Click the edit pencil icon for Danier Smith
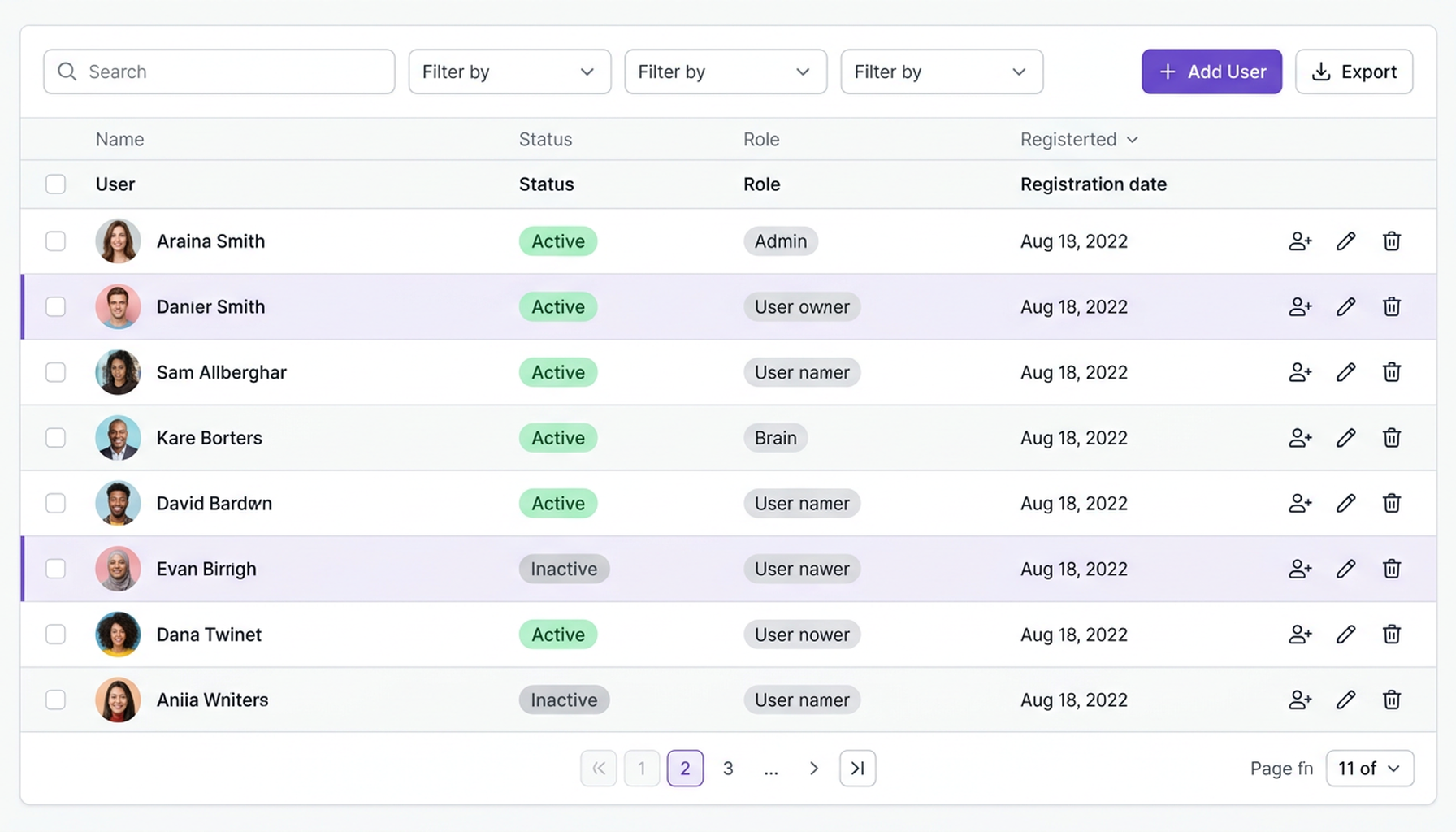The image size is (1456, 832). click(1345, 306)
